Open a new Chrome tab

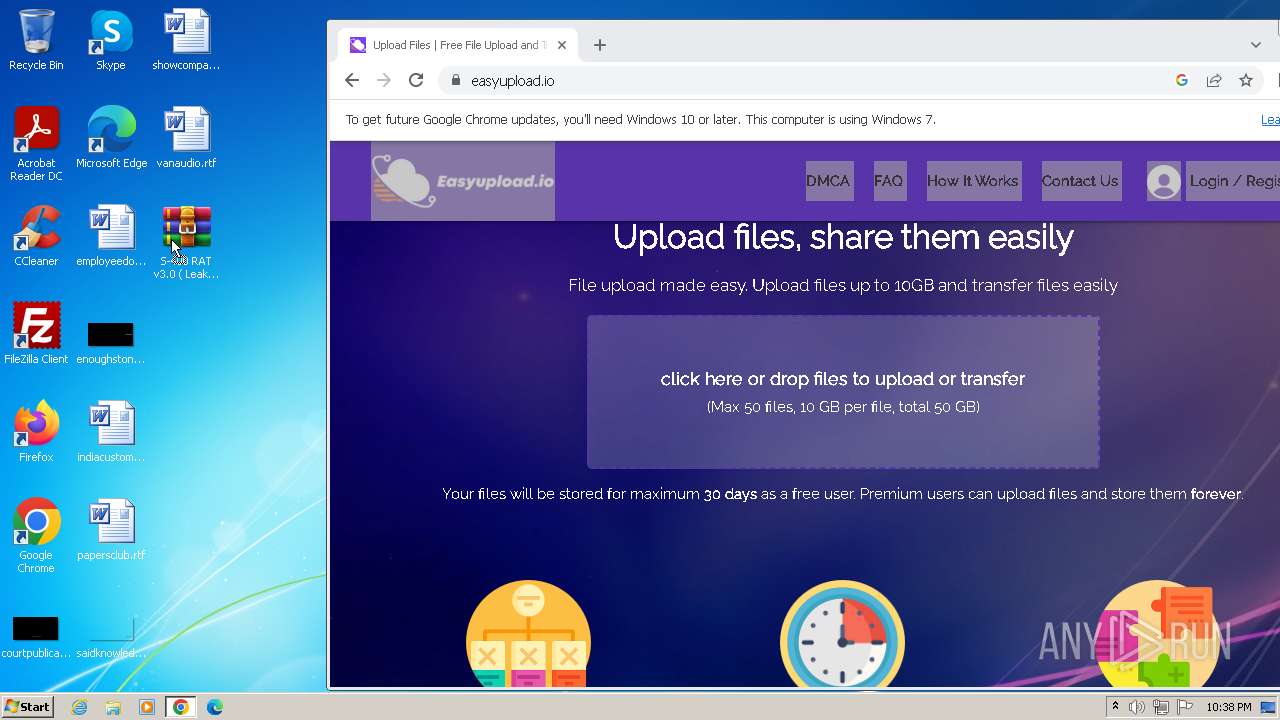(600, 45)
